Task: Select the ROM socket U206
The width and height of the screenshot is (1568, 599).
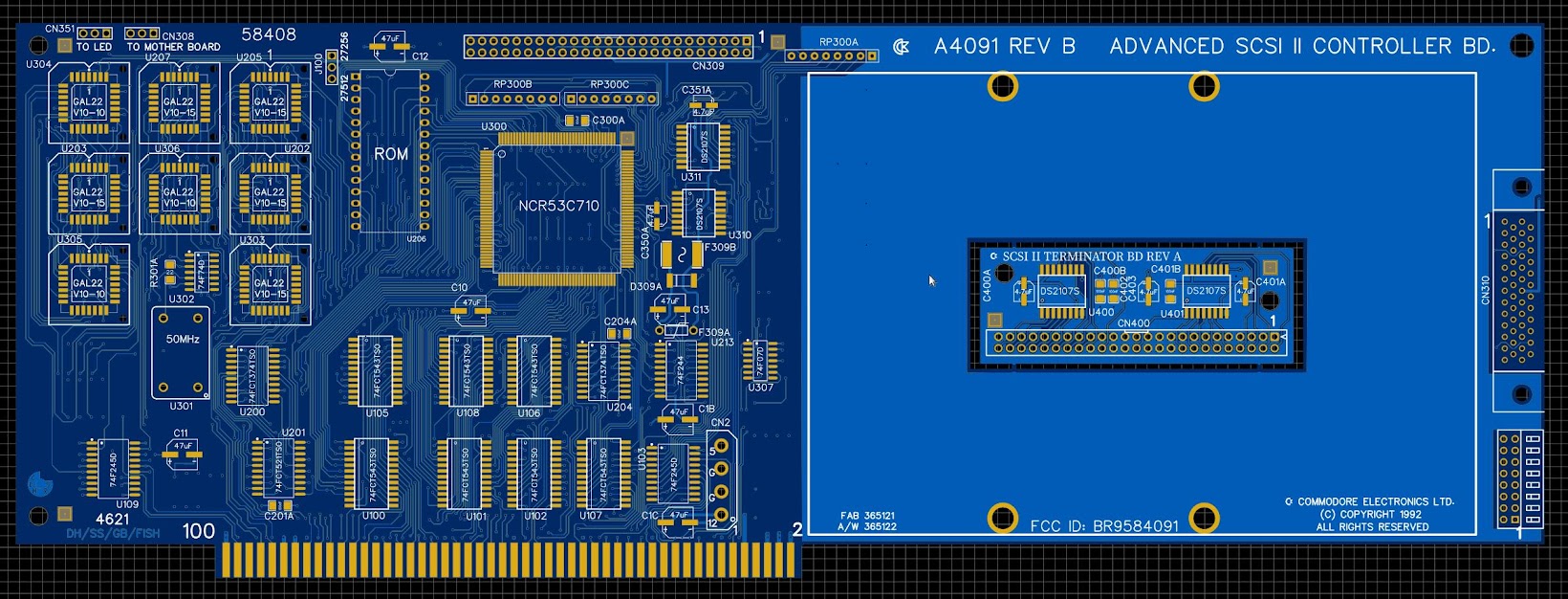Action: click(x=390, y=152)
